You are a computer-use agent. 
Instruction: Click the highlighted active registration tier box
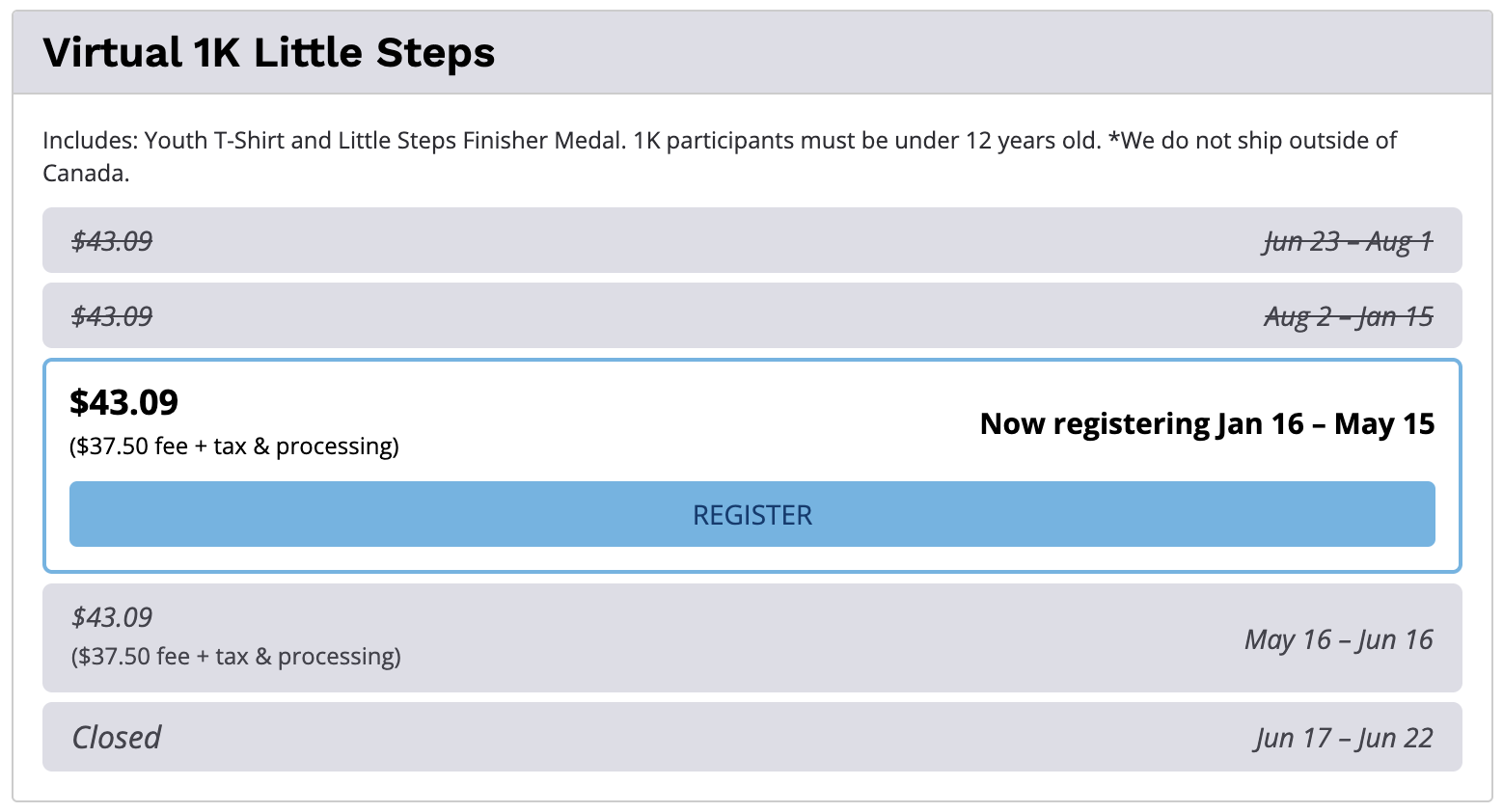pyautogui.click(x=751, y=466)
